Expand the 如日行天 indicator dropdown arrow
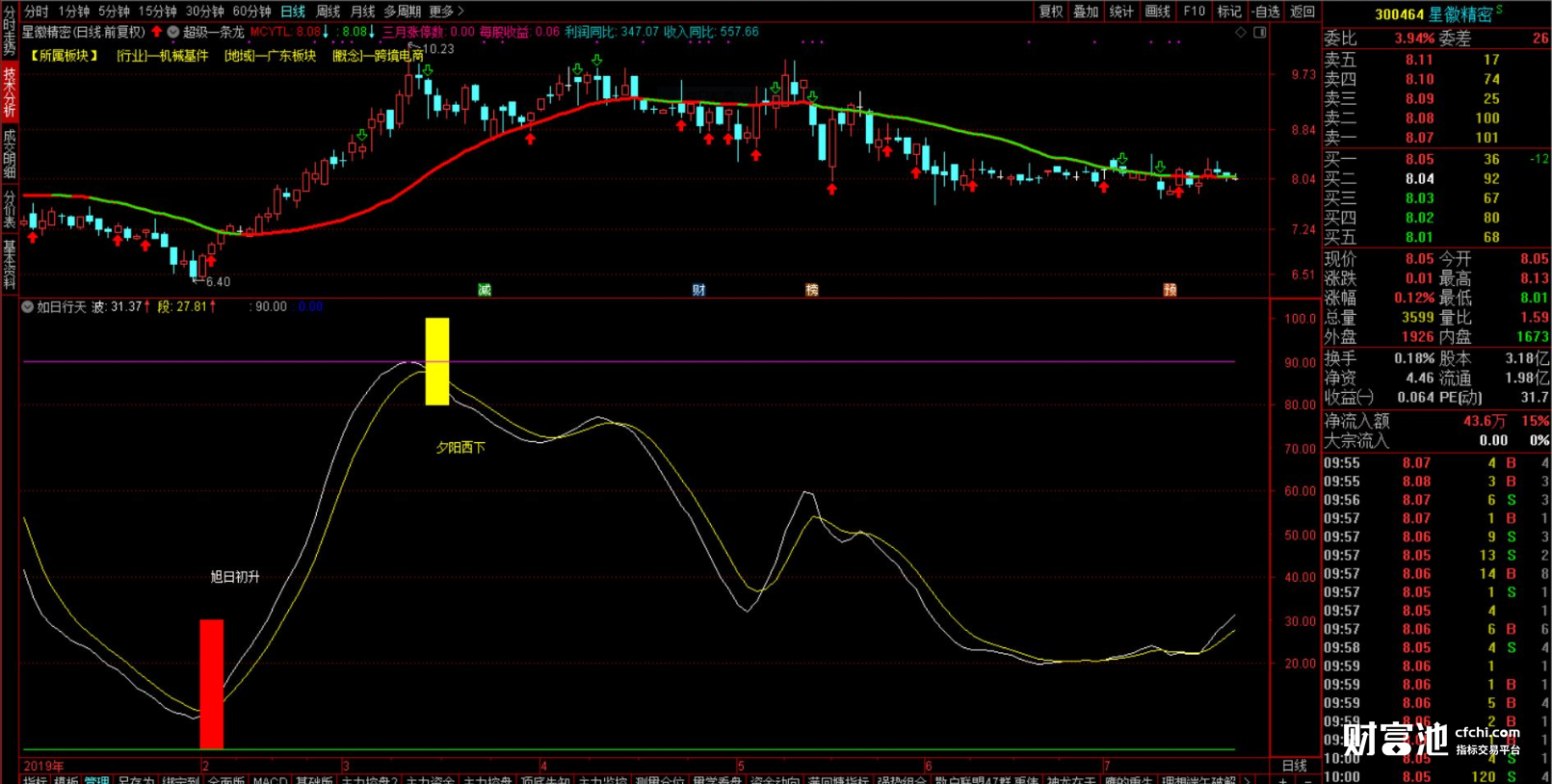This screenshot has width=1552, height=784. coord(28,307)
